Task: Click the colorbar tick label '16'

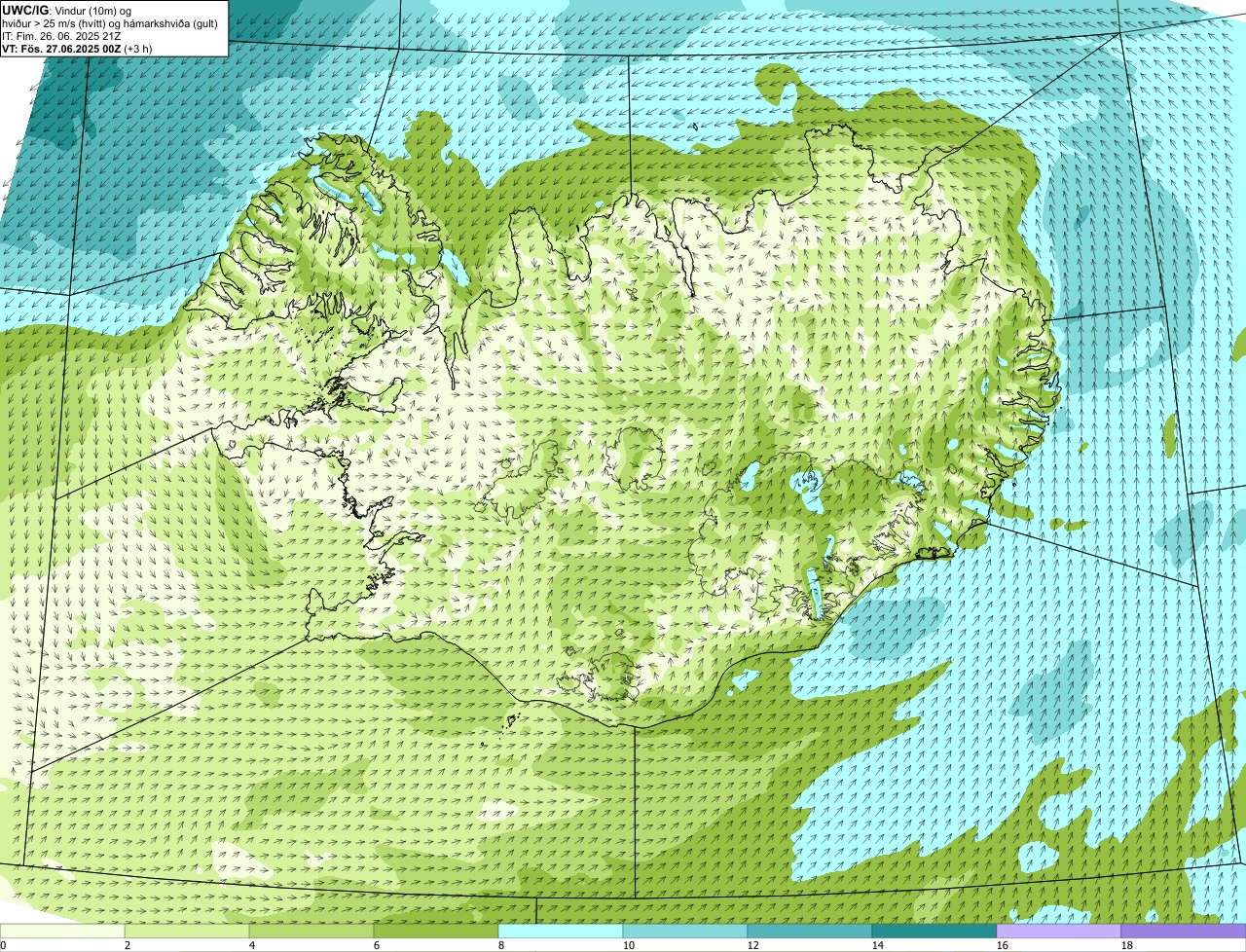Action: pyautogui.click(x=1003, y=945)
